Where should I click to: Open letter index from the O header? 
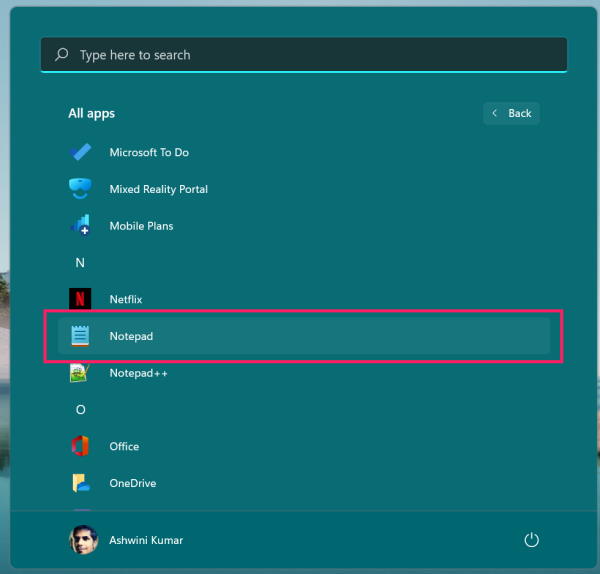tap(80, 409)
